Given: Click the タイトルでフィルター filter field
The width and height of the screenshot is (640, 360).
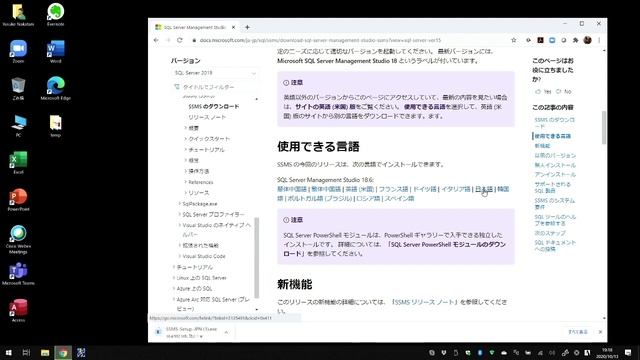Looking at the screenshot, I should [215, 87].
